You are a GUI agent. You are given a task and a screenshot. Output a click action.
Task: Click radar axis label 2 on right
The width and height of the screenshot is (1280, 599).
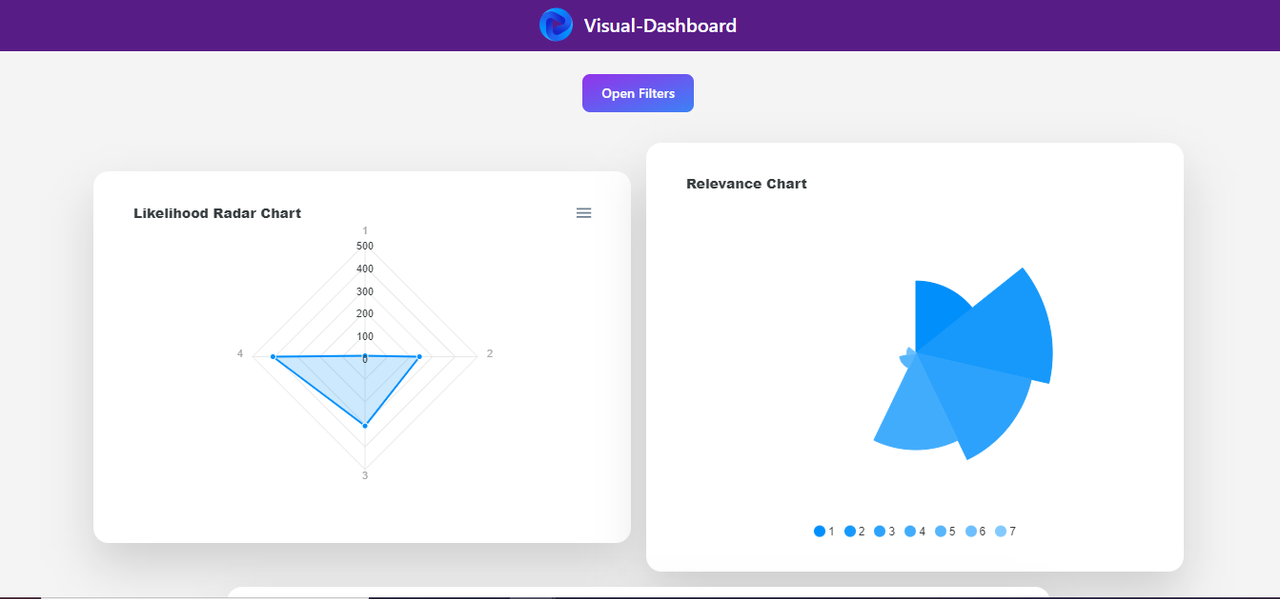click(x=489, y=354)
